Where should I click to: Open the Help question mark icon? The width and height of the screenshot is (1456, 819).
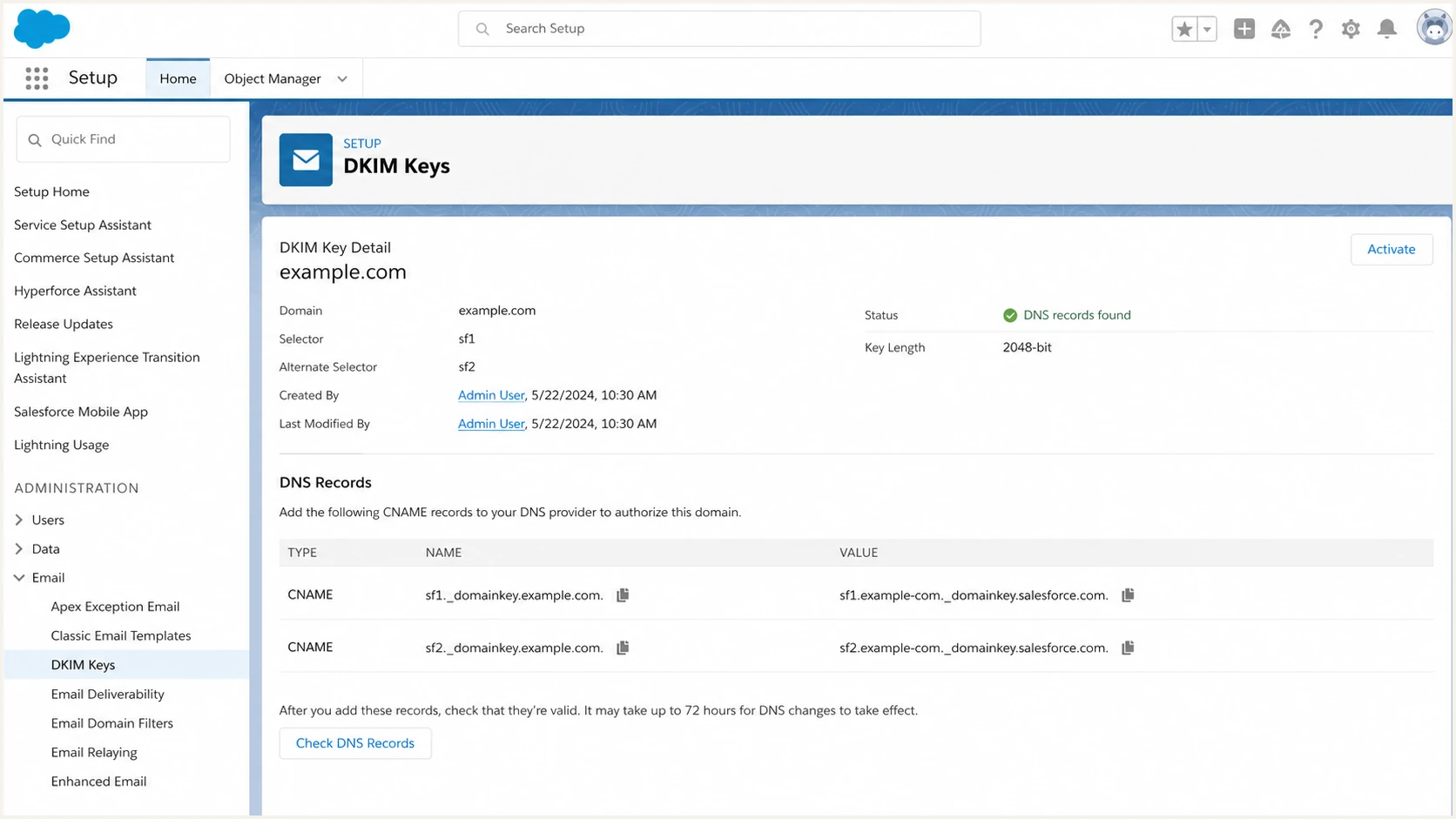coord(1316,29)
